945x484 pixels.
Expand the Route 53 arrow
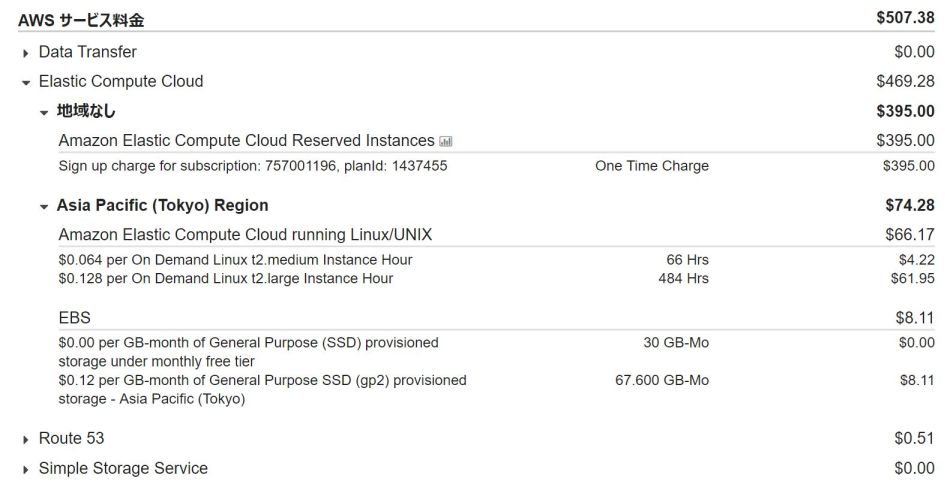click(26, 439)
